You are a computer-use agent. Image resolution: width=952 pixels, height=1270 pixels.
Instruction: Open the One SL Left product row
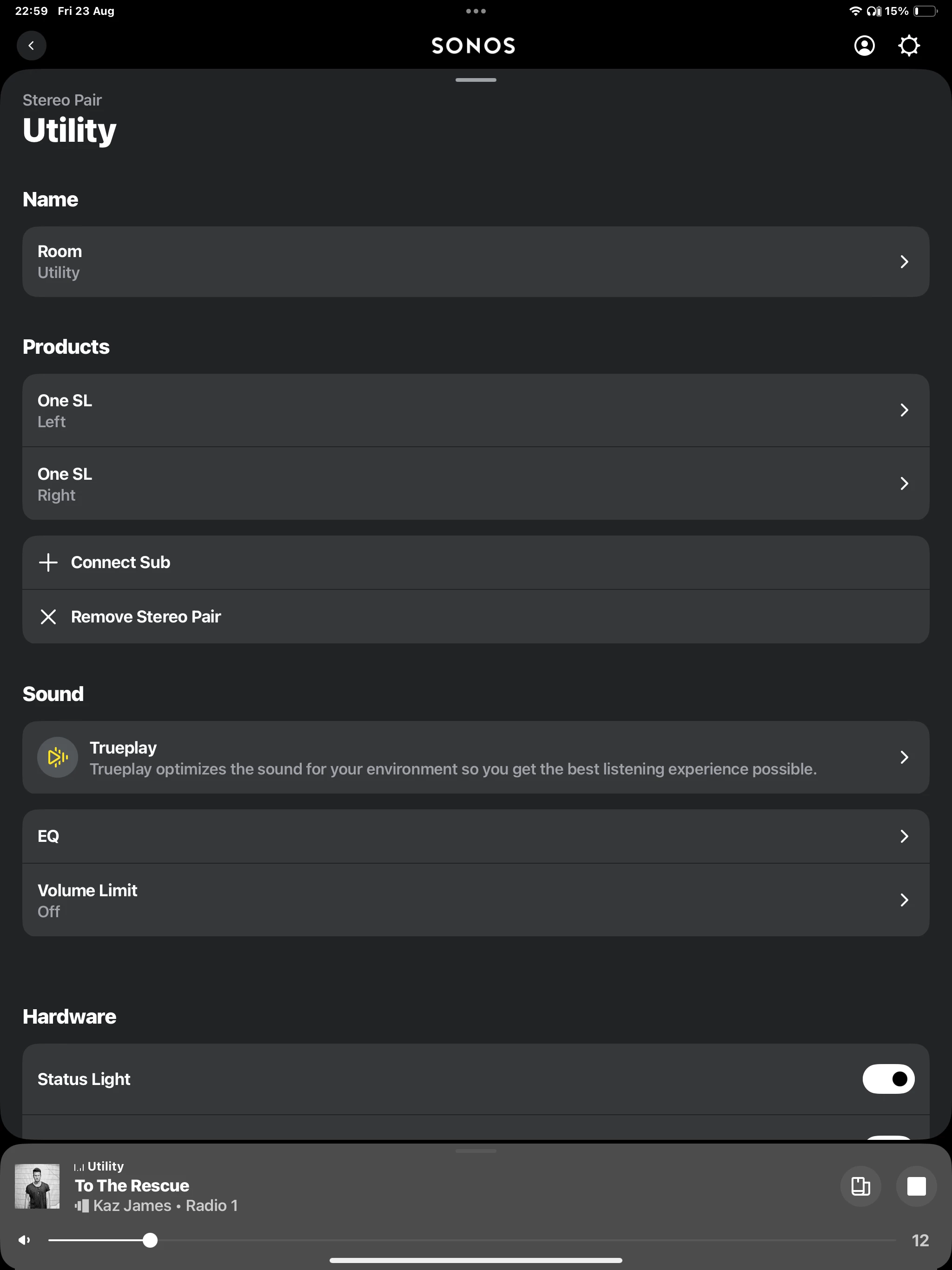pyautogui.click(x=476, y=410)
